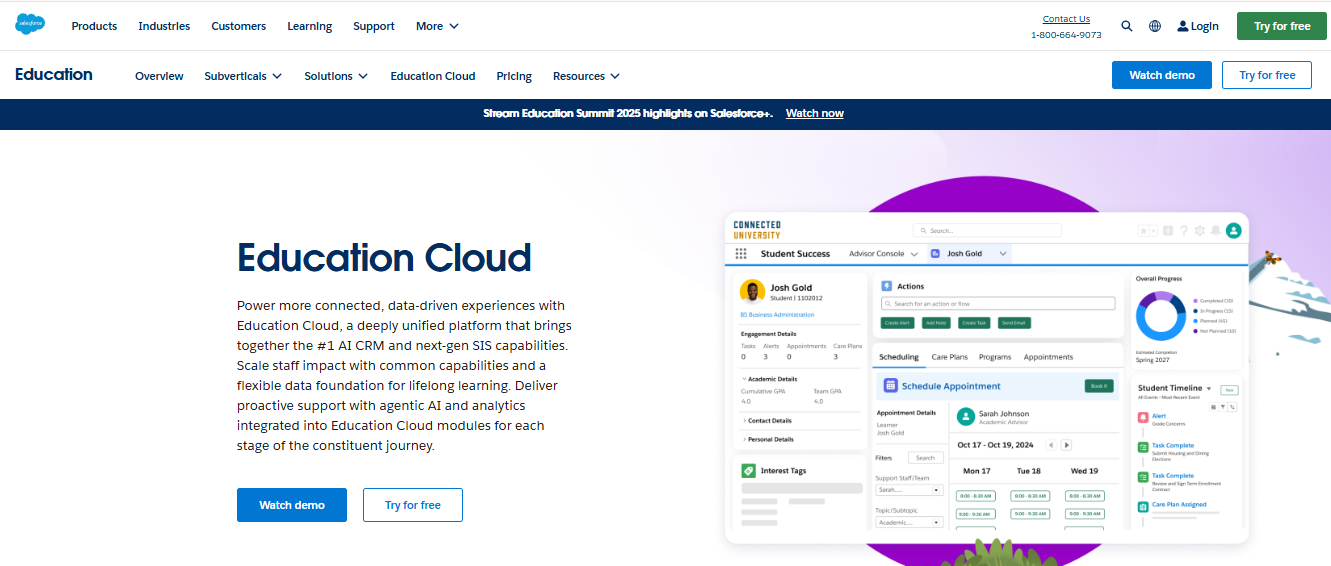Click the Overall Progress donut chart
This screenshot has height=566, width=1331.
point(1161,315)
